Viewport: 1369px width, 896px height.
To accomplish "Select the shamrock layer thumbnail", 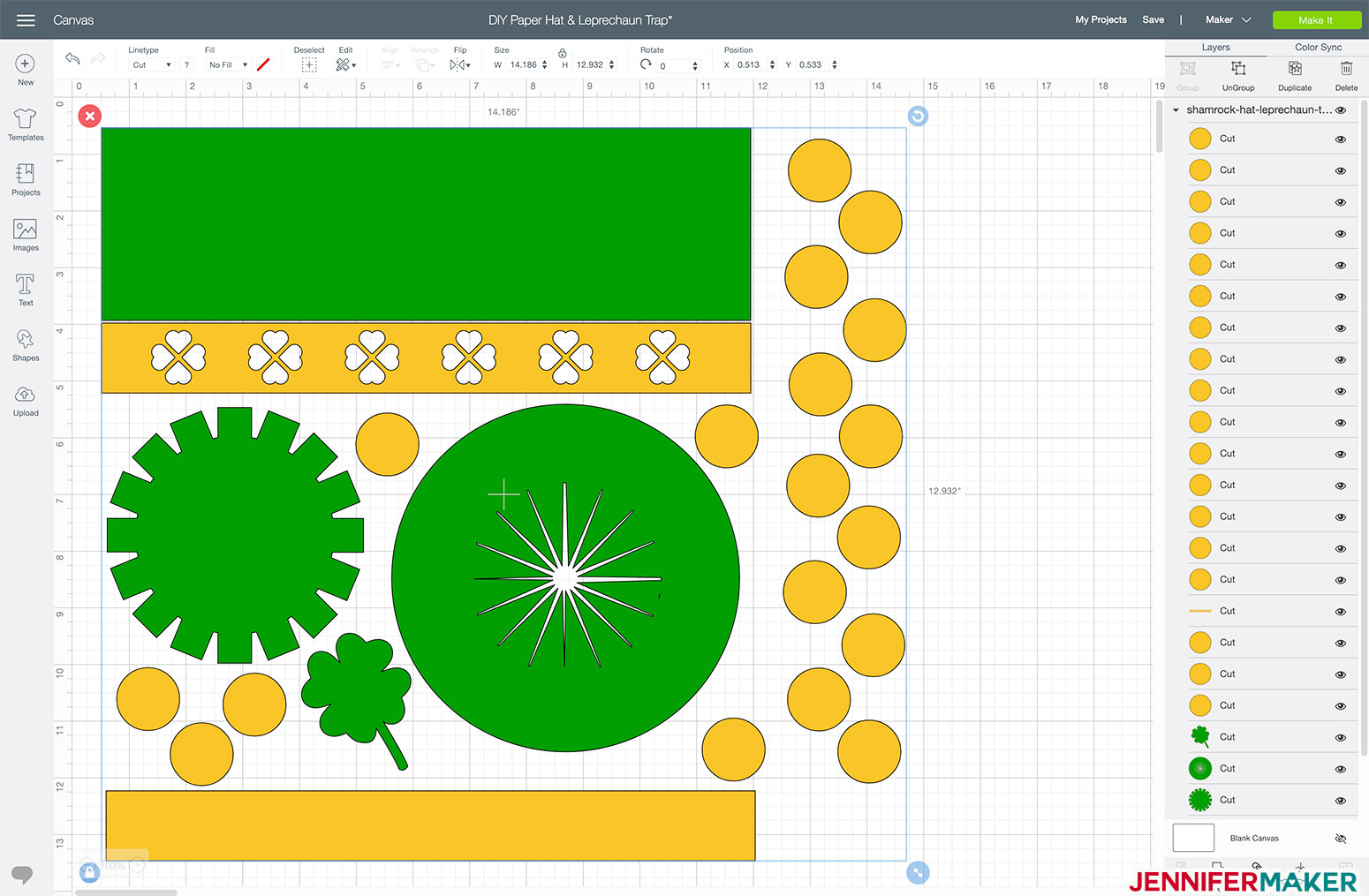I will click(1199, 737).
